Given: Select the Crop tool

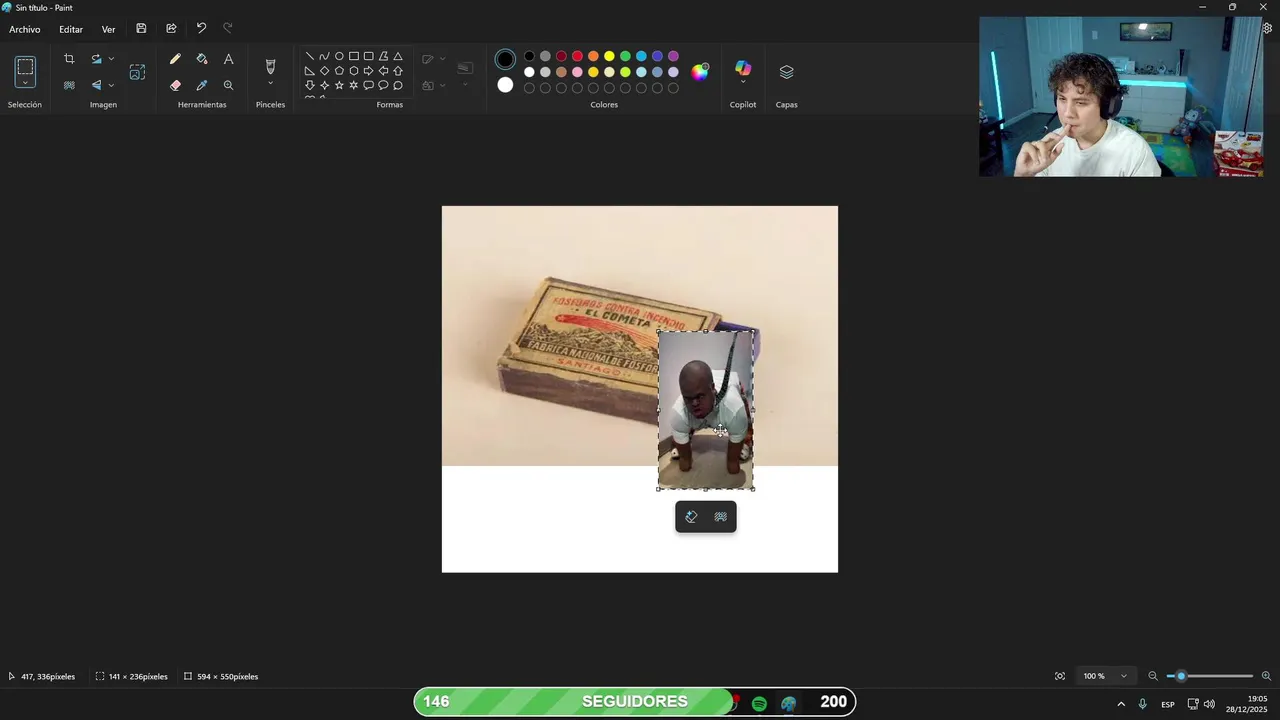Looking at the screenshot, I should pyautogui.click(x=69, y=59).
